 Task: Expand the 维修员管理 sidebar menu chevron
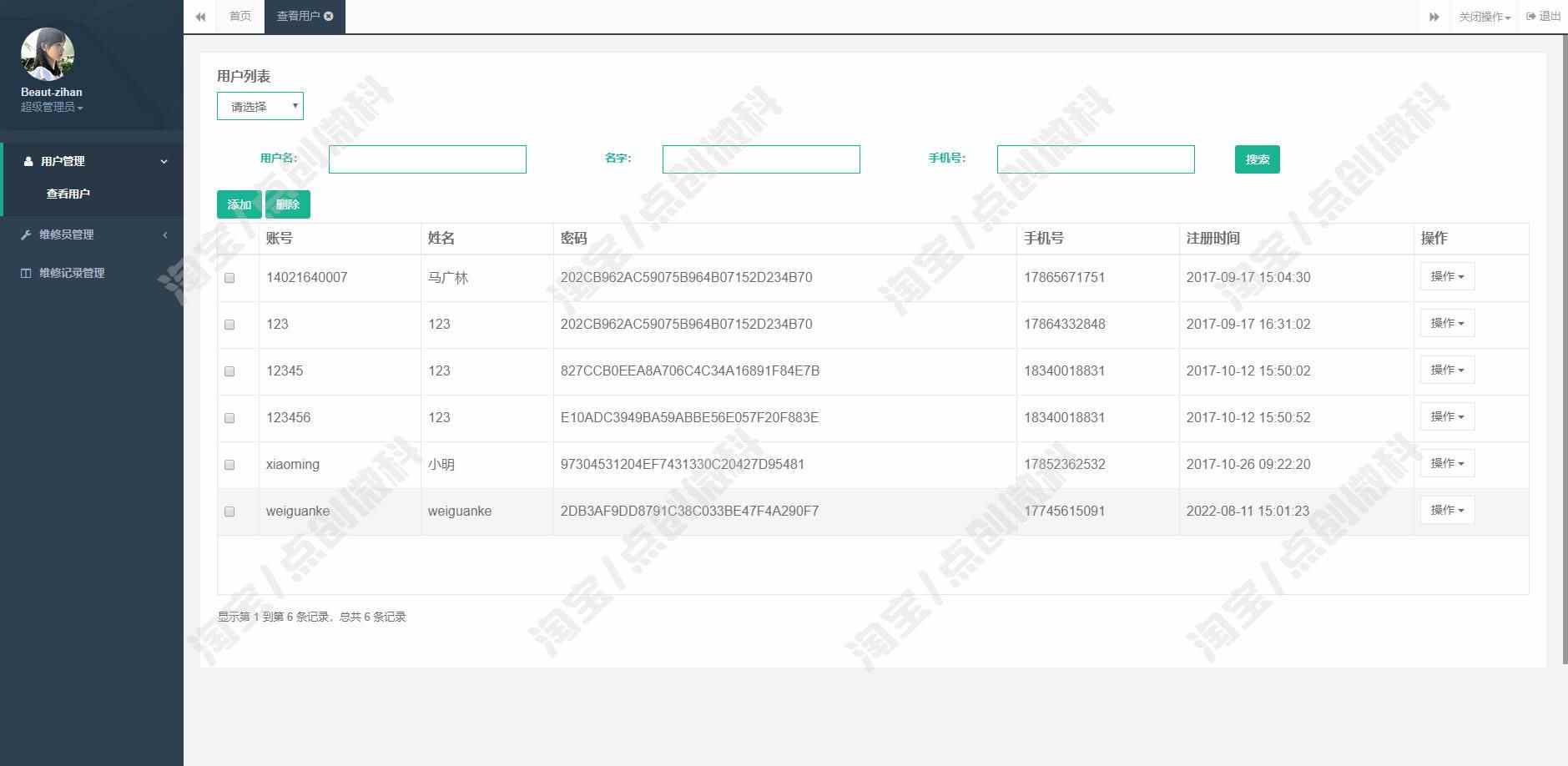tap(164, 234)
